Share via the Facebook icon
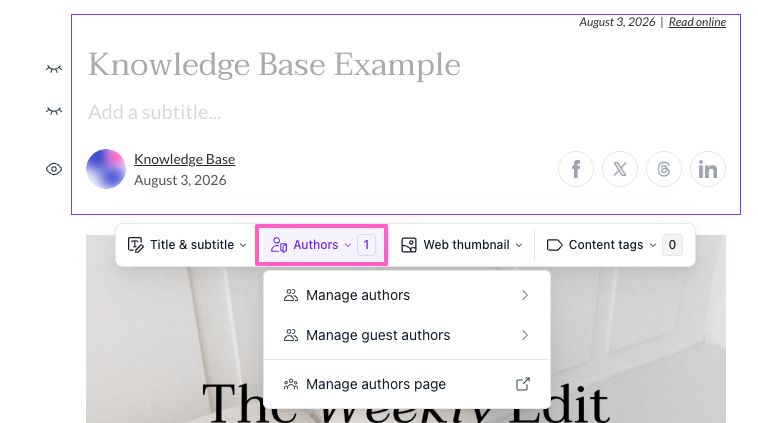The image size is (758, 423). click(576, 169)
